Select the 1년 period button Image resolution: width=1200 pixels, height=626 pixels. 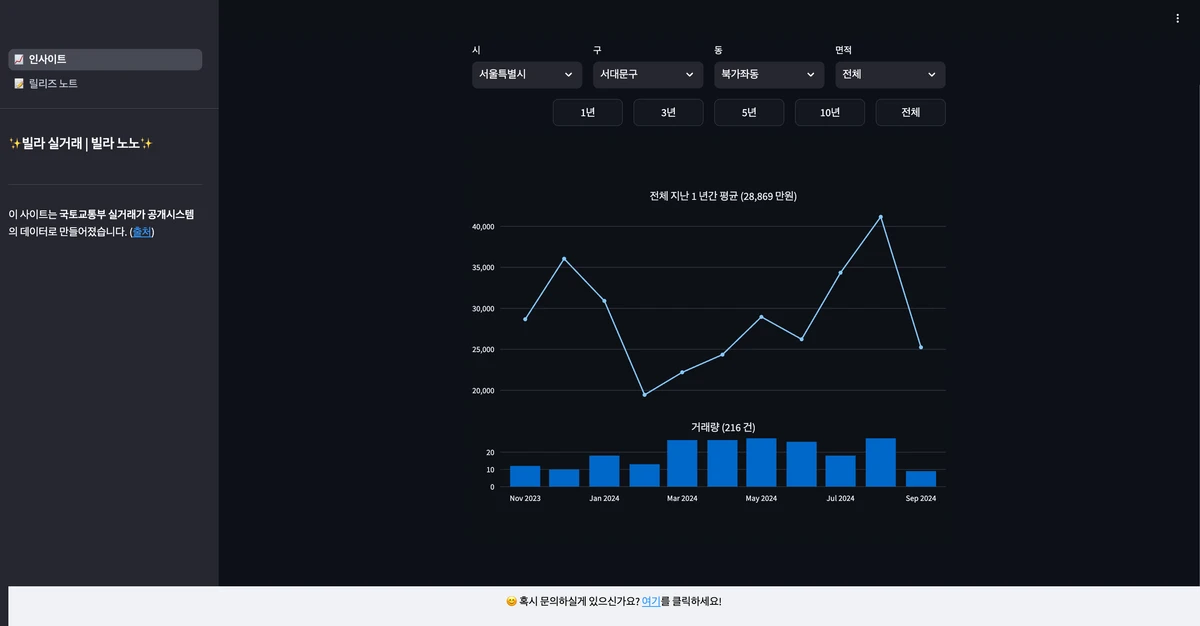click(x=588, y=113)
